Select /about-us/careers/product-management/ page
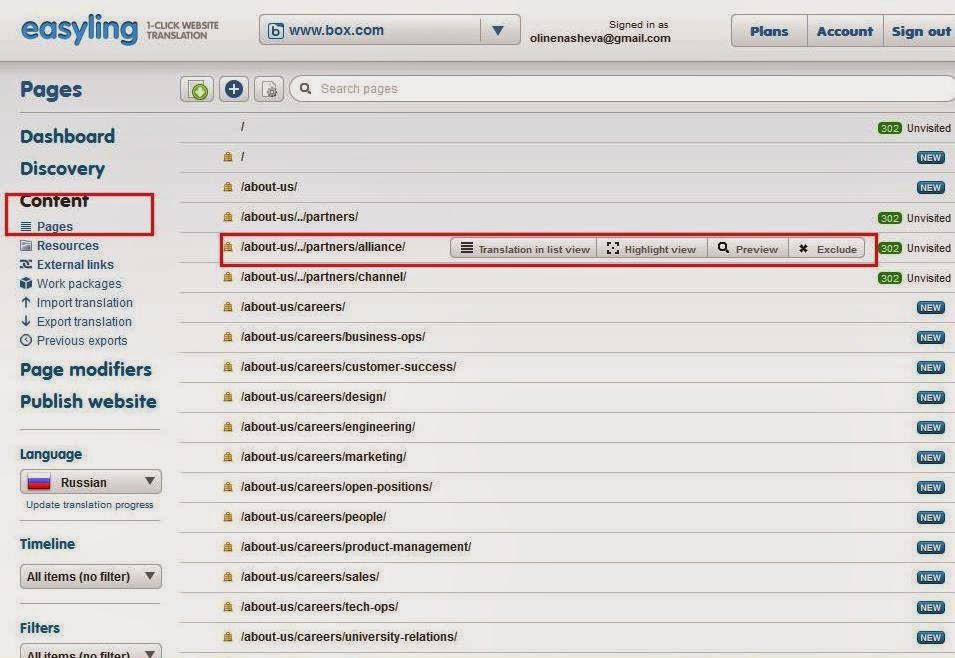The height and width of the screenshot is (658, 955). tap(356, 547)
